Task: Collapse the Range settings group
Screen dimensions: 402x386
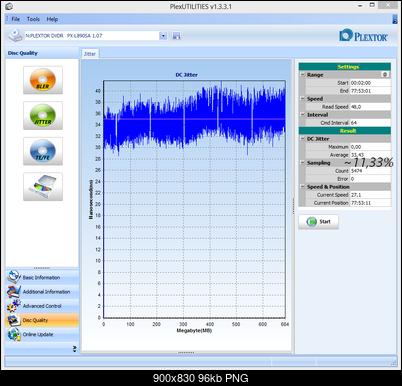Action: (x=302, y=75)
